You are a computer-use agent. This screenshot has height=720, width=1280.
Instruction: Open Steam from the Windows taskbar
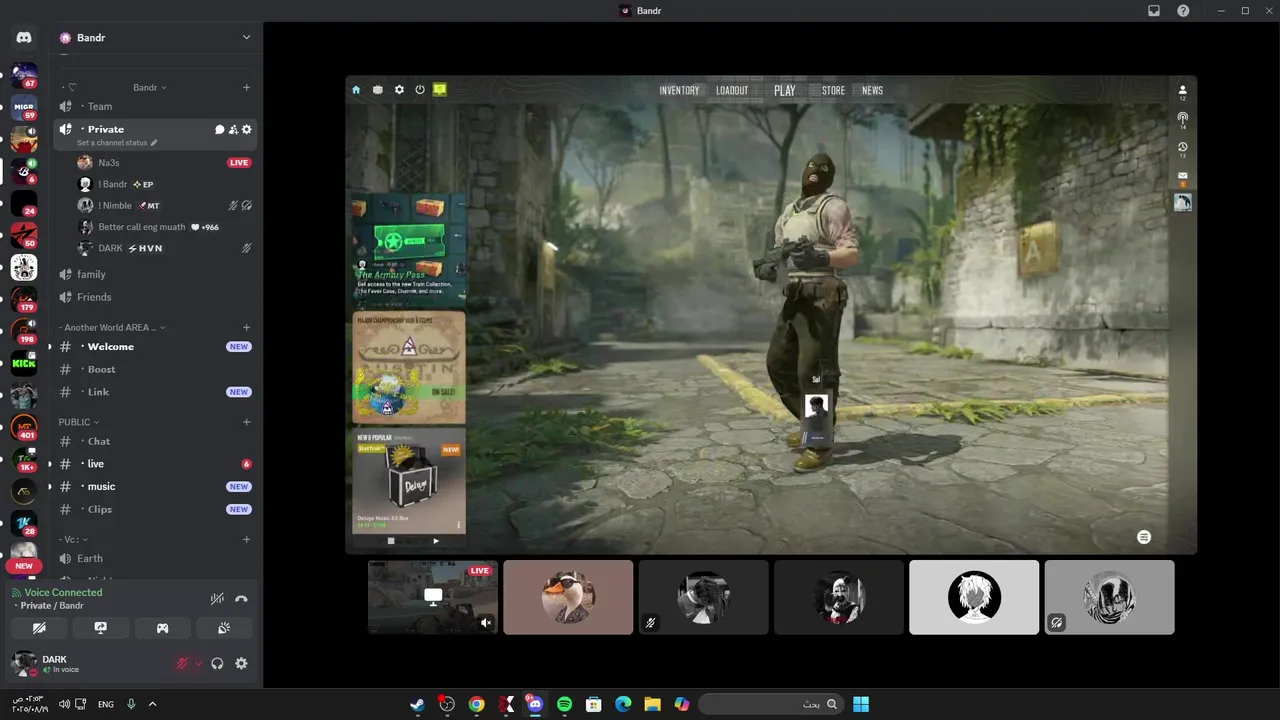tap(417, 704)
